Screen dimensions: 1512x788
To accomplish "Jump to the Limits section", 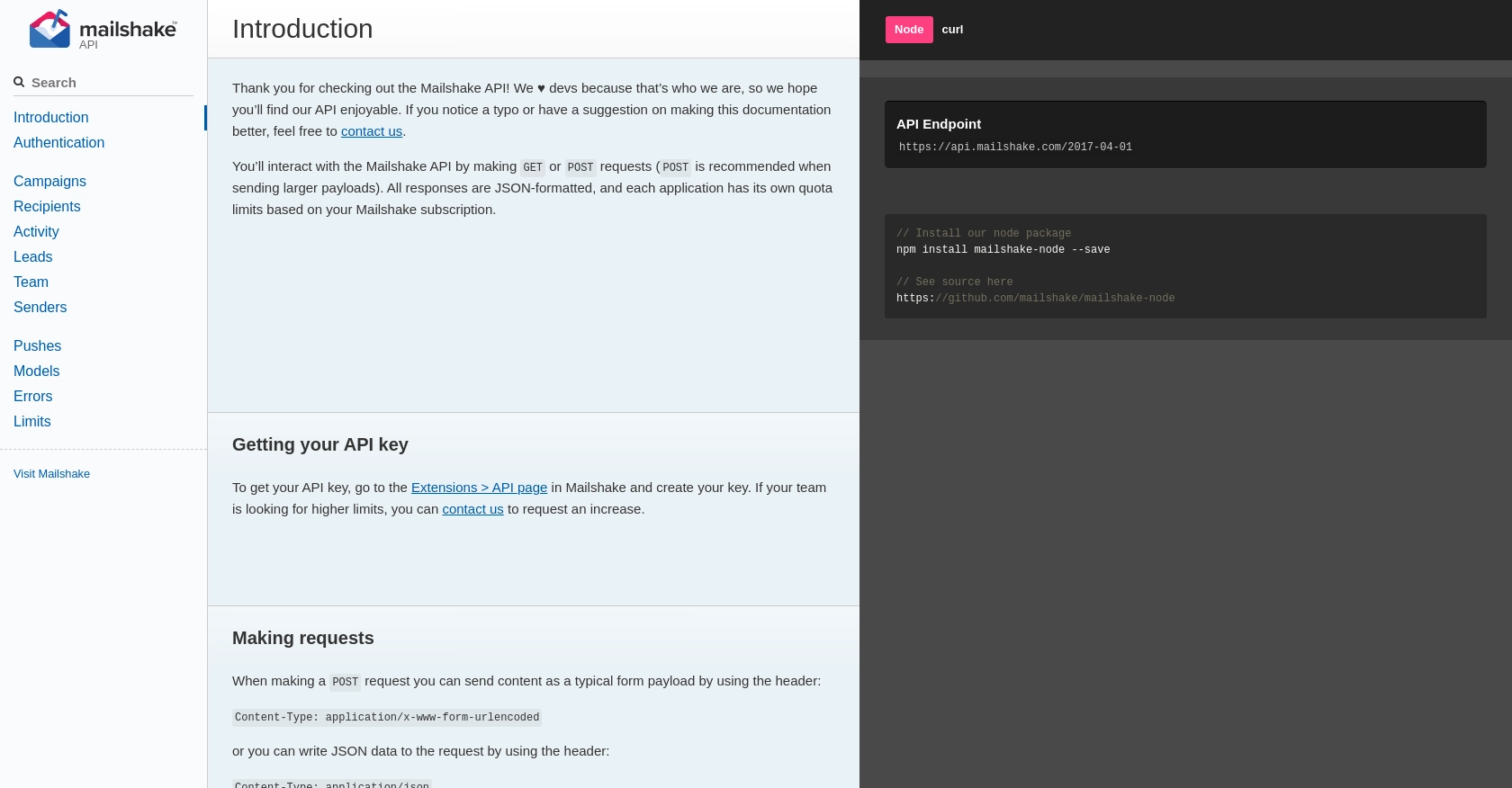I will pyautogui.click(x=32, y=422).
